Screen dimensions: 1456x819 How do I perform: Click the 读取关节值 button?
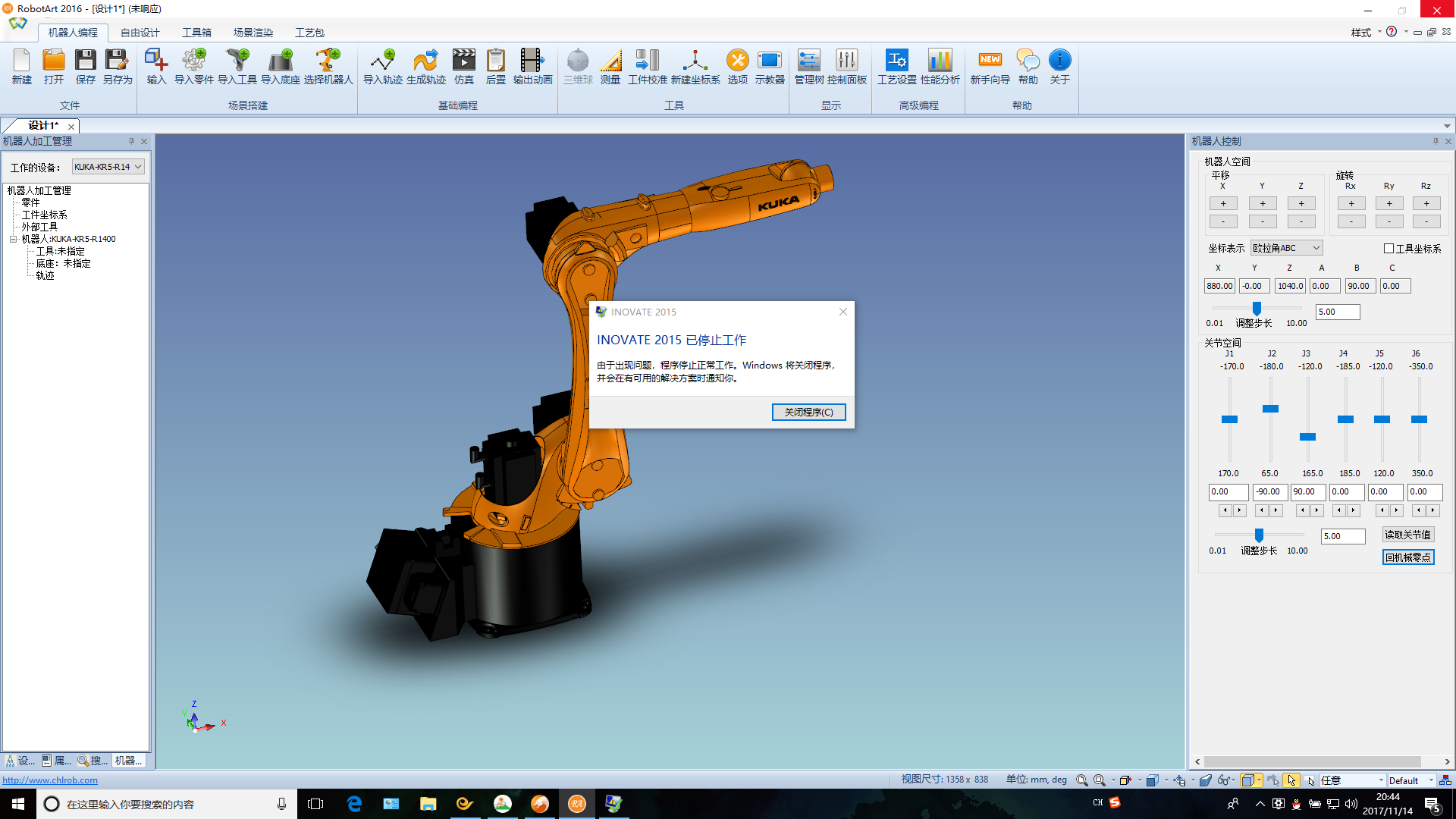pyautogui.click(x=1407, y=535)
